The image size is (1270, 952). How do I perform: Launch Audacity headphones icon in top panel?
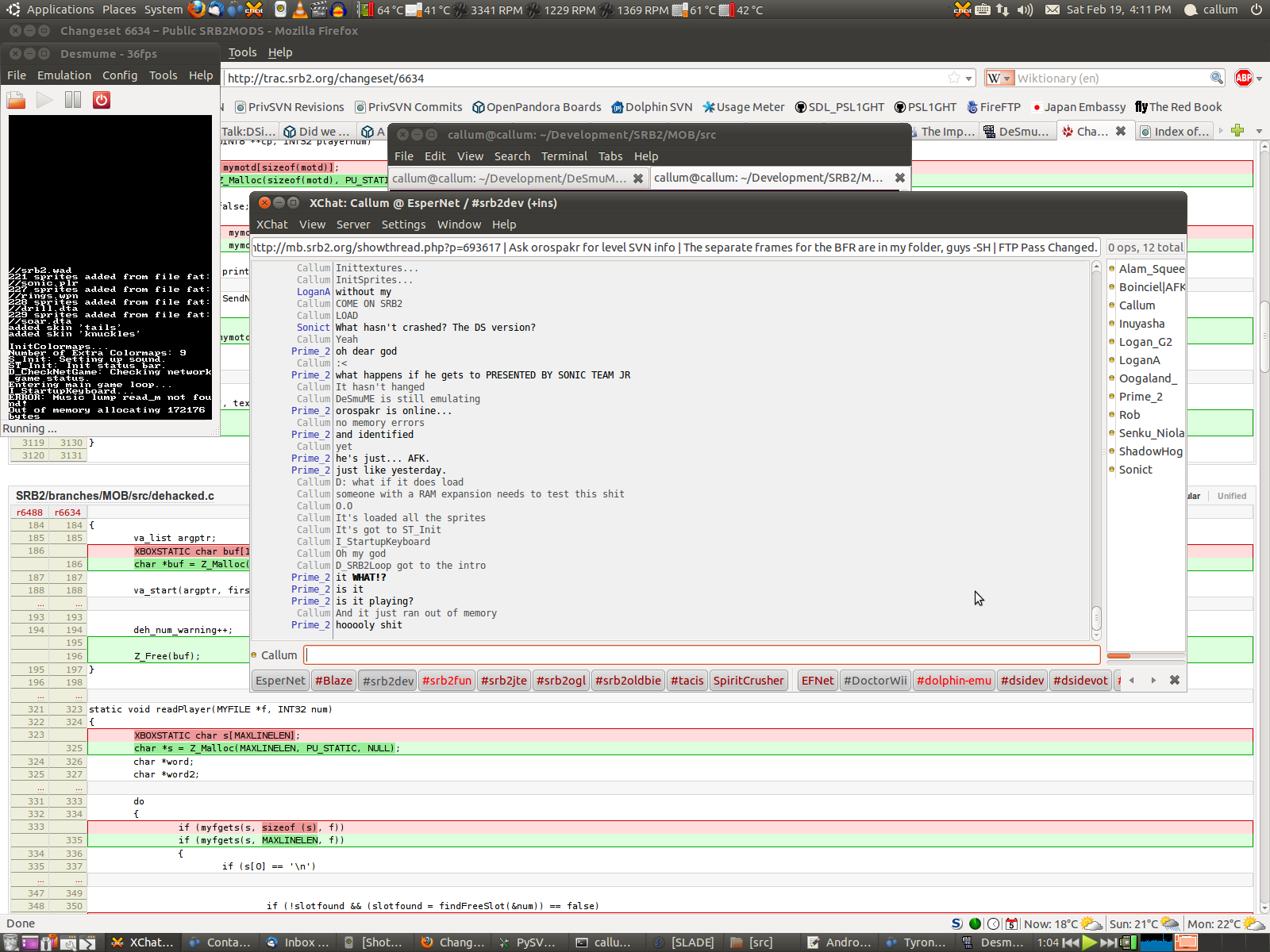point(338,10)
